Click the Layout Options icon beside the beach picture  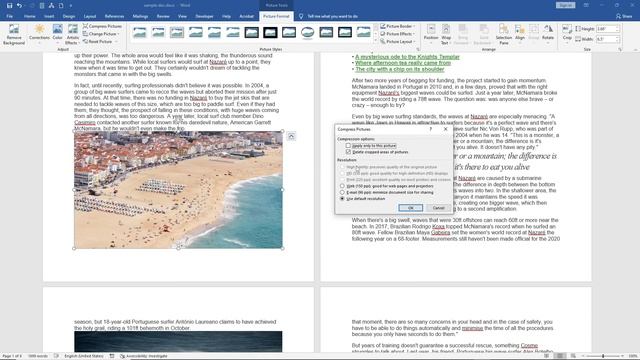click(291, 136)
